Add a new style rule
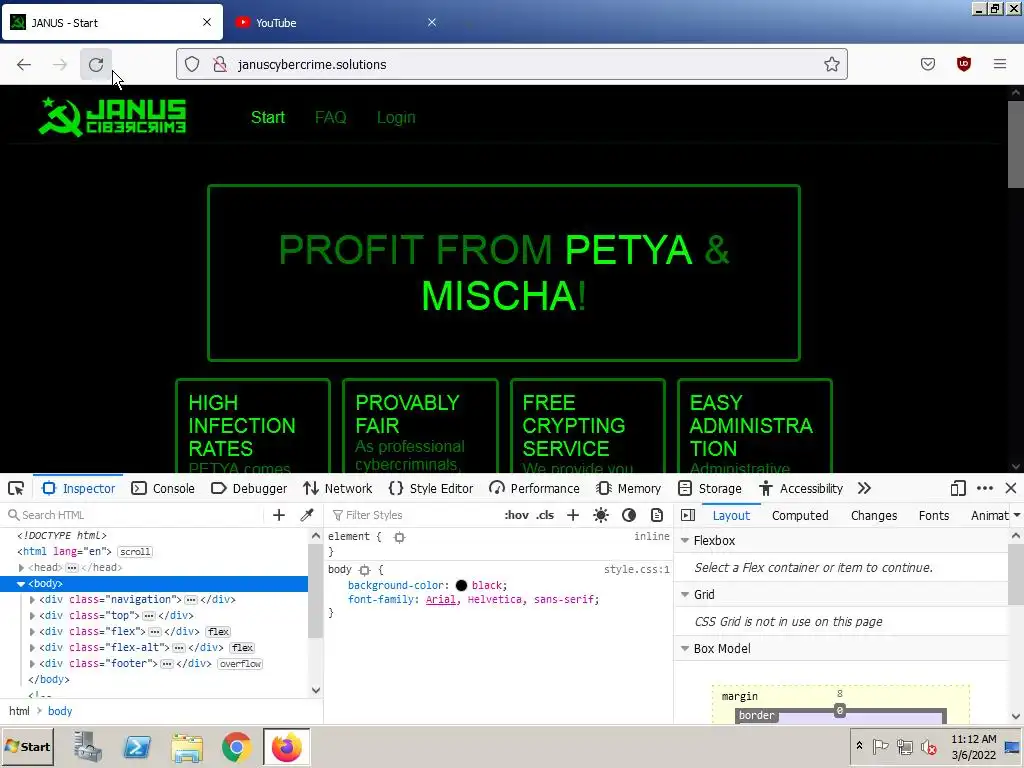1024x768 pixels. pos(573,515)
